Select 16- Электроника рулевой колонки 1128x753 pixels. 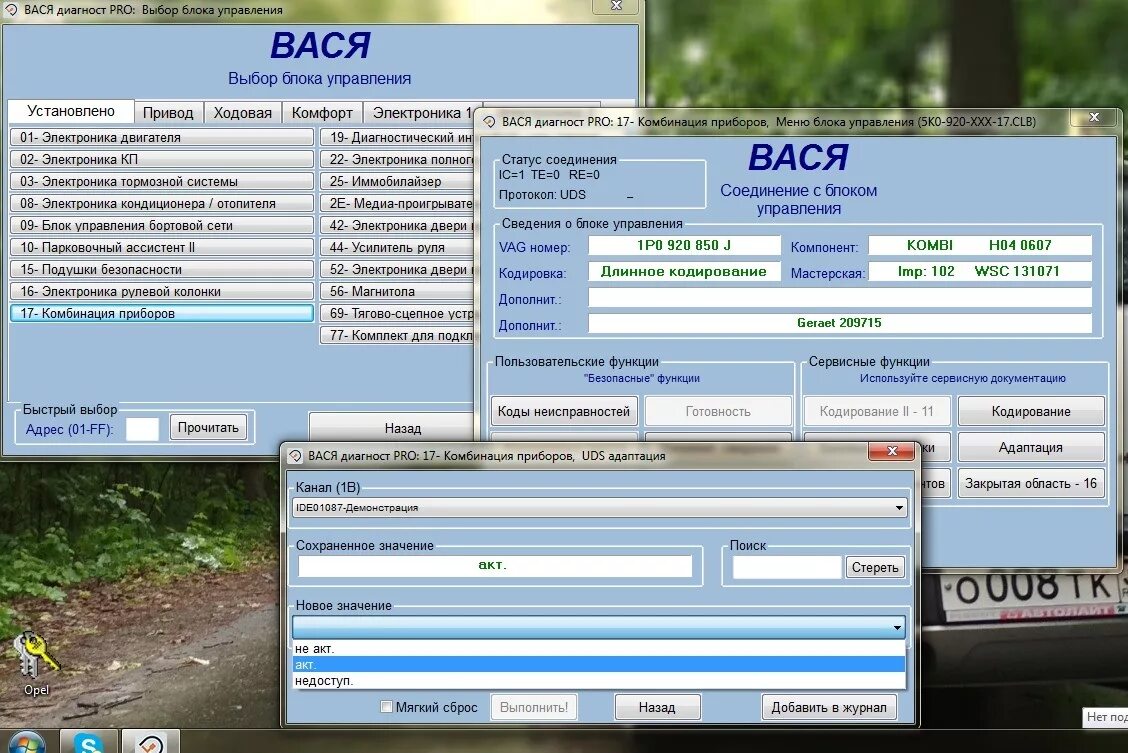click(x=162, y=291)
